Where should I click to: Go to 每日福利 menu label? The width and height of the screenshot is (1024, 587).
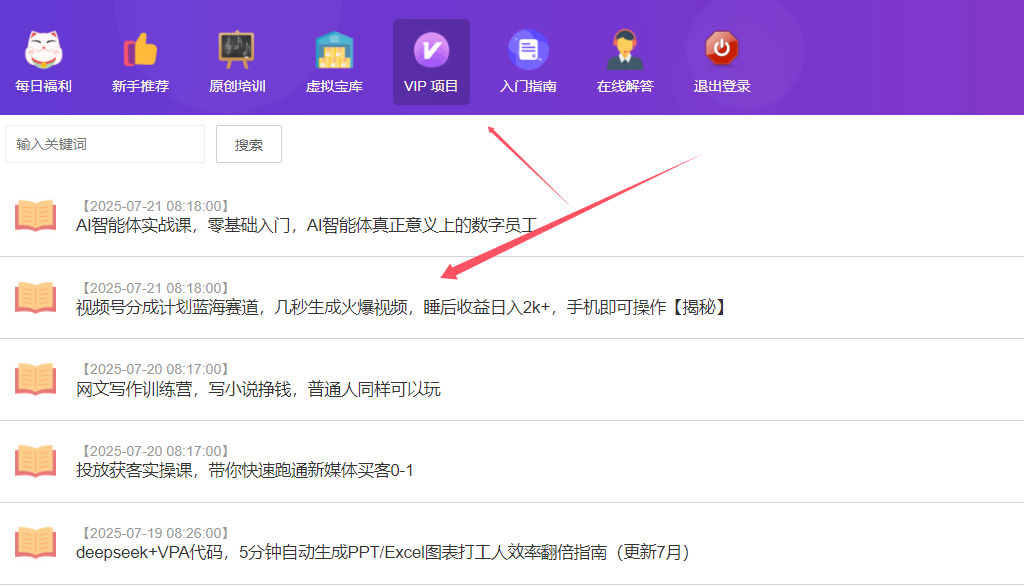coord(43,86)
